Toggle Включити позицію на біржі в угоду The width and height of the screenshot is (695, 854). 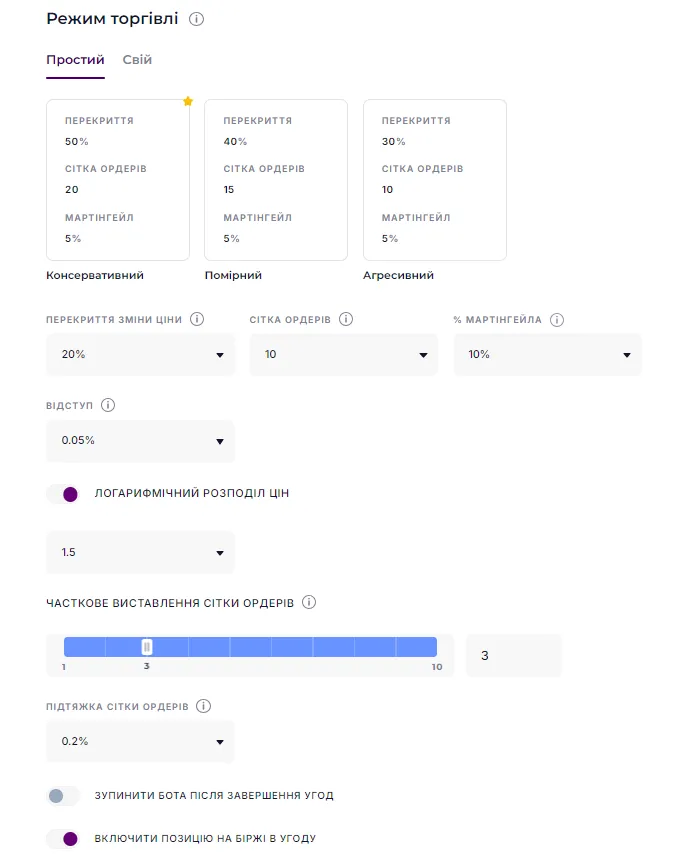(x=63, y=839)
